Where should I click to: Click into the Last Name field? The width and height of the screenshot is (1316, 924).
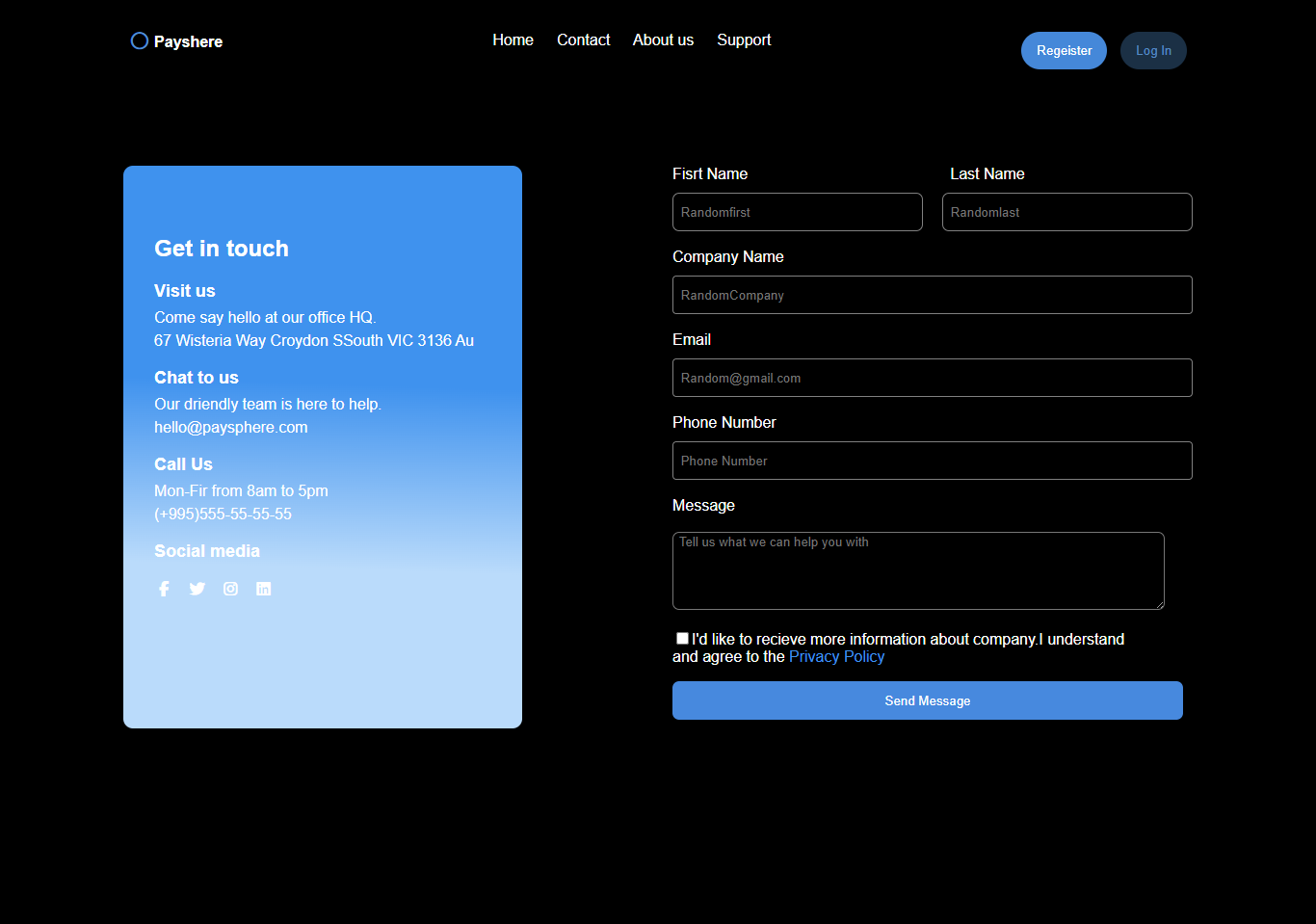pos(1066,212)
